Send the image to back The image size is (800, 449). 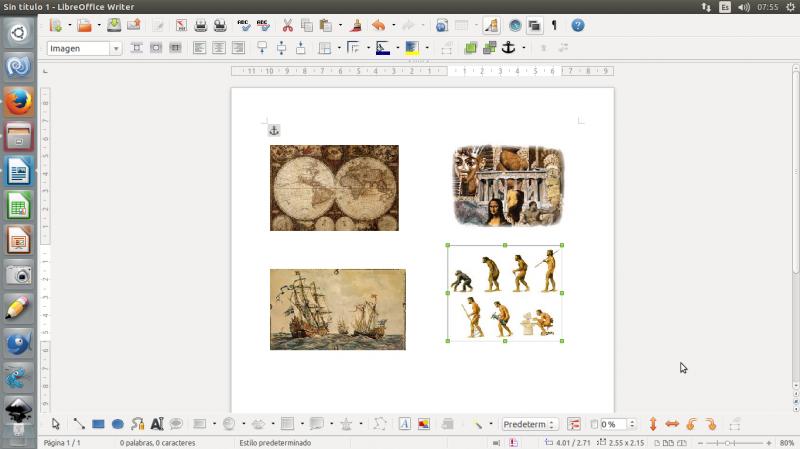490,48
